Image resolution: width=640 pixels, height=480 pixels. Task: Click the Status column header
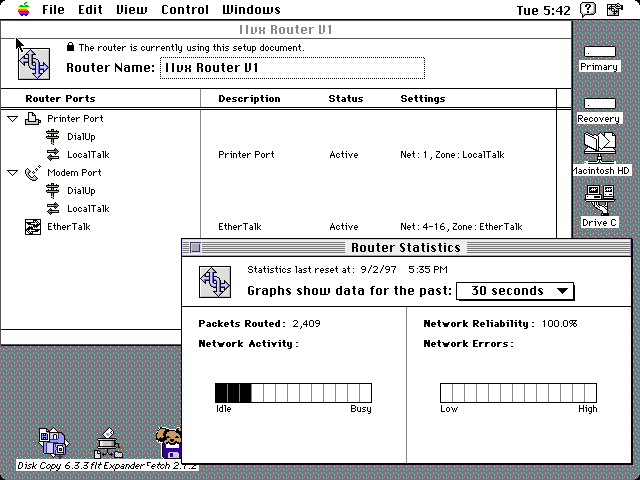[x=346, y=98]
